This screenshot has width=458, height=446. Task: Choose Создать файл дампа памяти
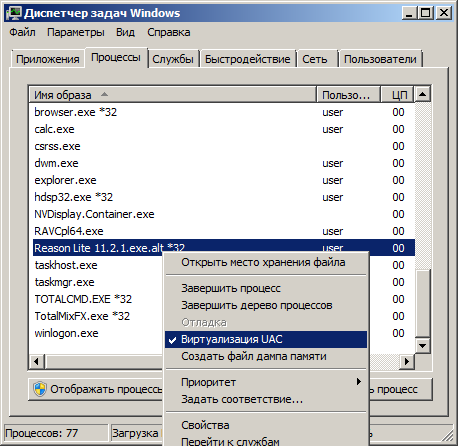point(266,356)
